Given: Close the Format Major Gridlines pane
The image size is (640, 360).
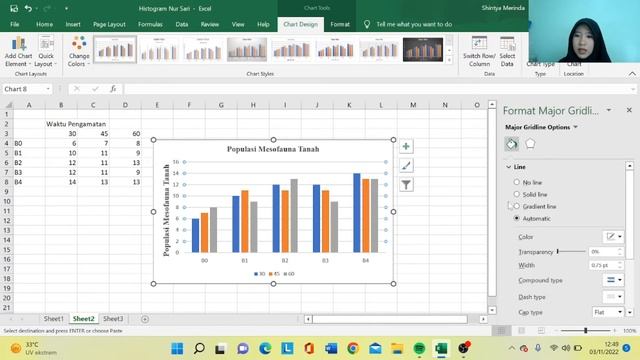Looking at the screenshot, I should point(629,110).
